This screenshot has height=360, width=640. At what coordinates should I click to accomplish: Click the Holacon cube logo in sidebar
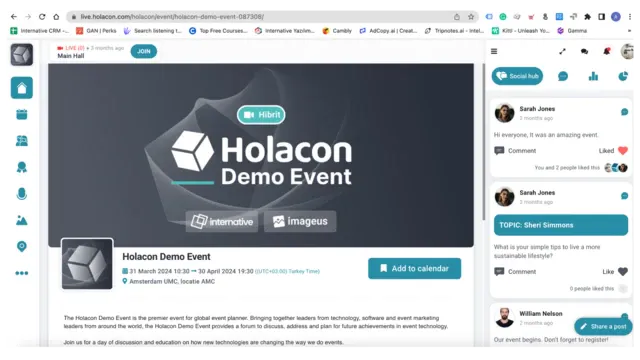tap(22, 55)
